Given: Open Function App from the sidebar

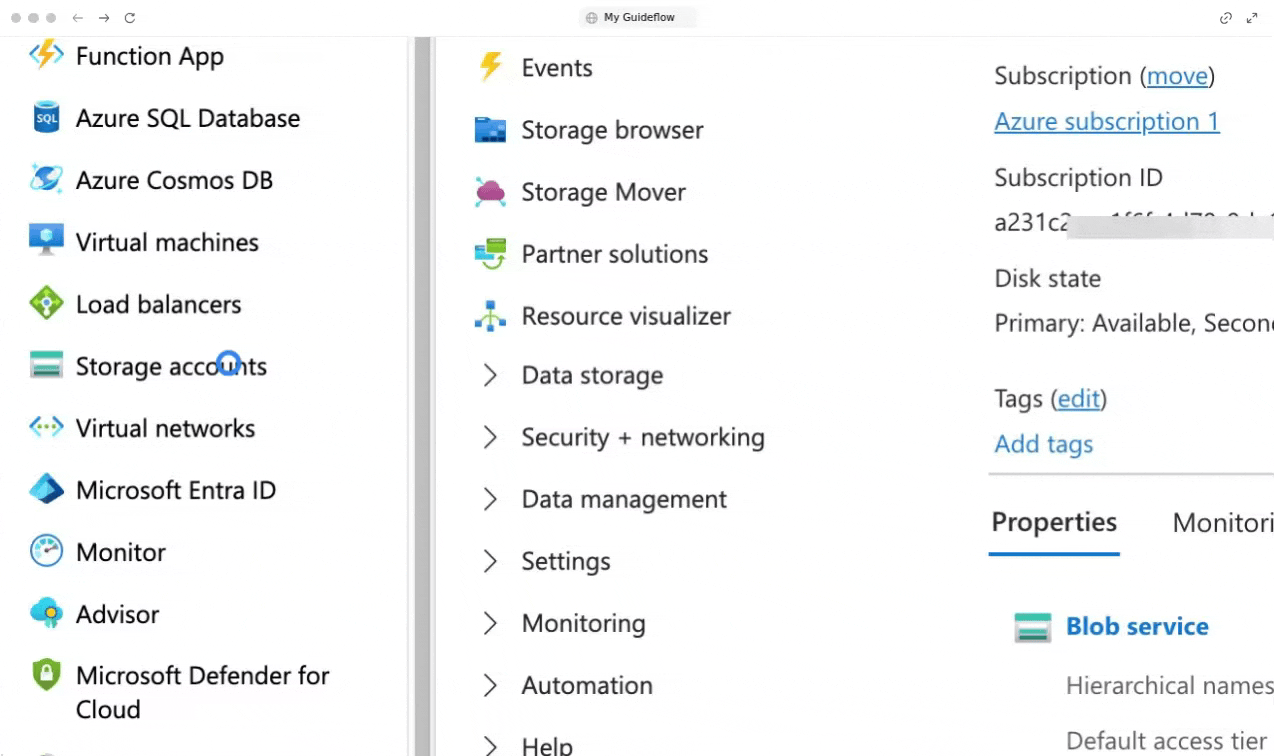Looking at the screenshot, I should (x=150, y=56).
